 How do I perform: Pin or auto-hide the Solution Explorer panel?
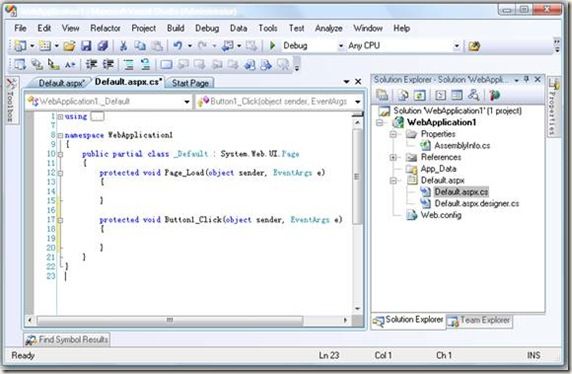tap(526, 79)
